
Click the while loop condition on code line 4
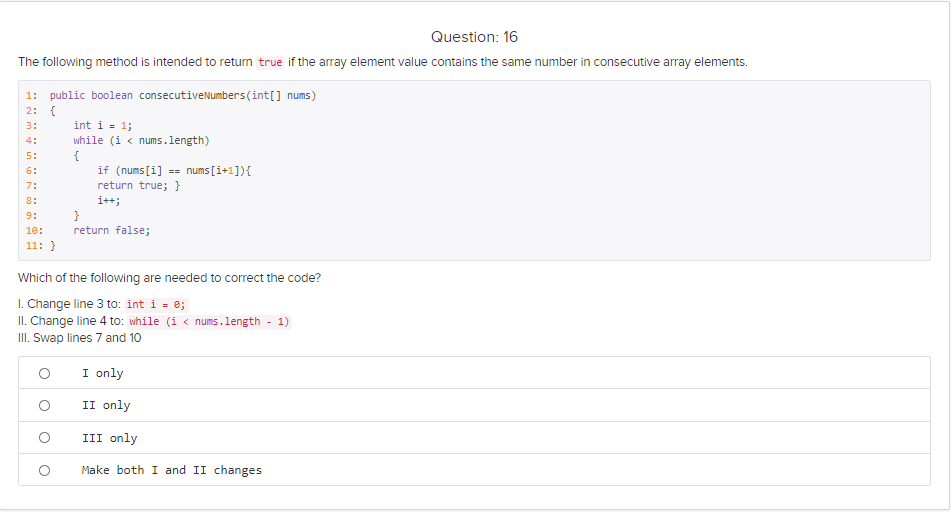pyautogui.click(x=141, y=140)
